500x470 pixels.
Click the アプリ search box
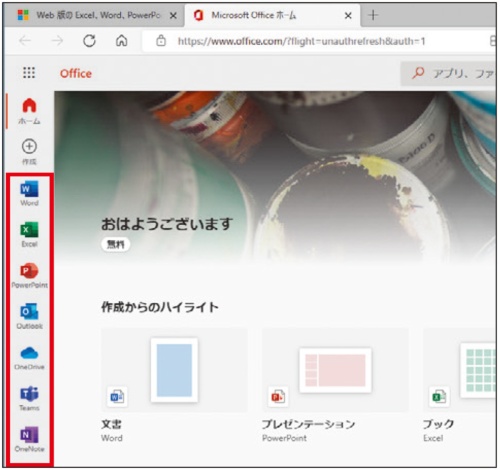tap(449, 73)
